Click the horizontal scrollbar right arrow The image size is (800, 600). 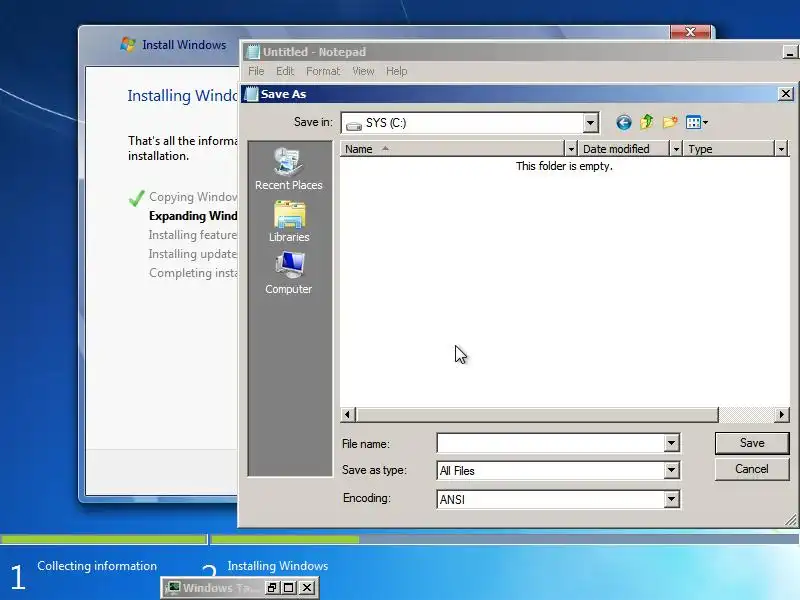coord(781,415)
